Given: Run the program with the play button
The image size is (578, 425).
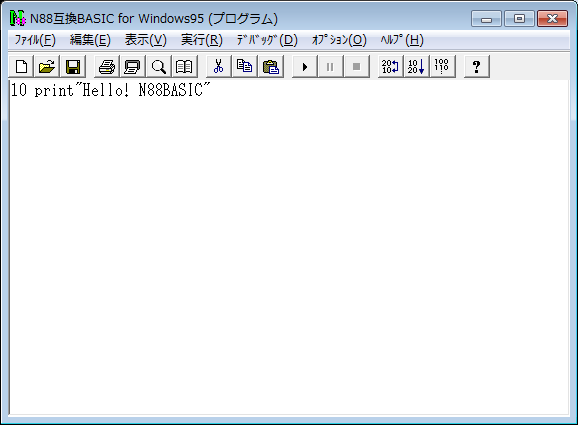Looking at the screenshot, I should [304, 67].
